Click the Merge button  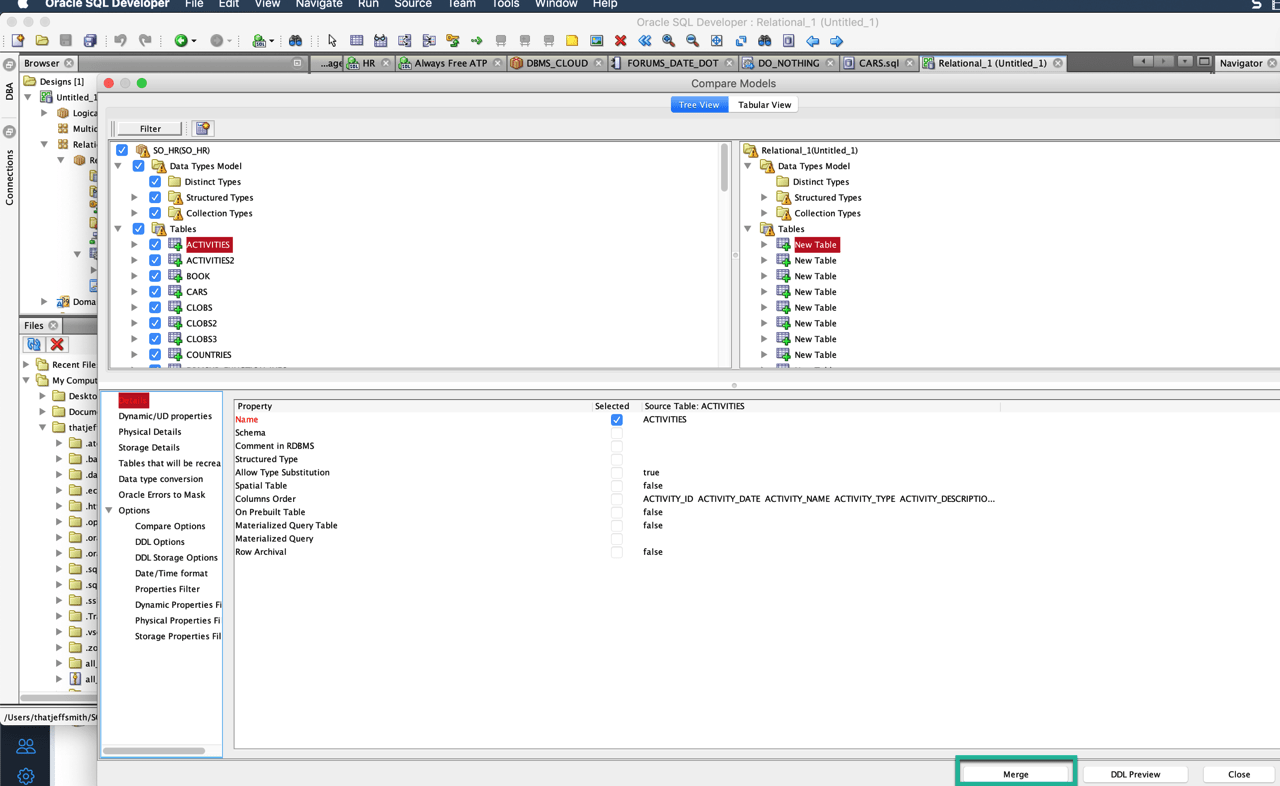pyautogui.click(x=1015, y=773)
